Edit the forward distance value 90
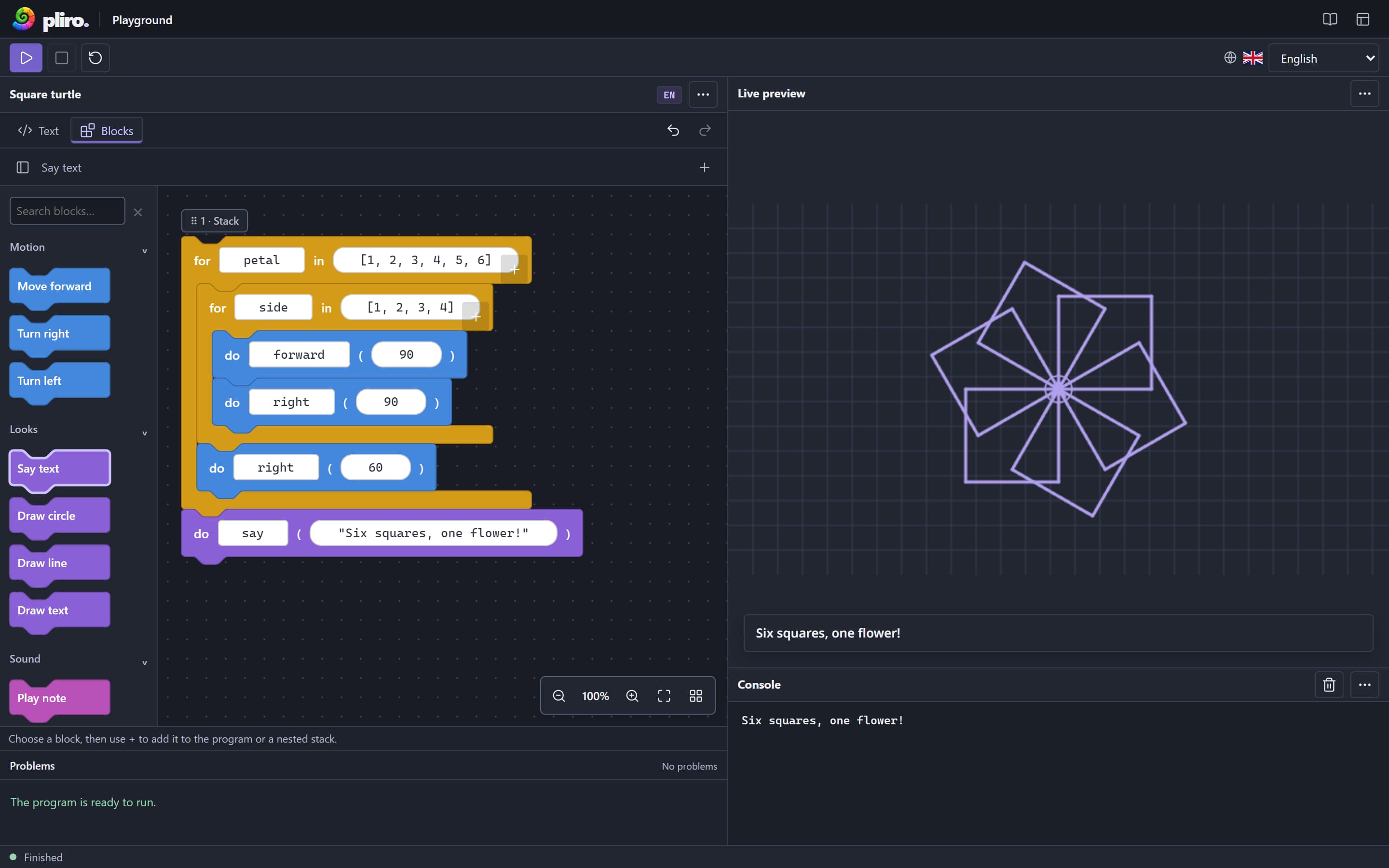The width and height of the screenshot is (1389, 868). pyautogui.click(x=407, y=355)
